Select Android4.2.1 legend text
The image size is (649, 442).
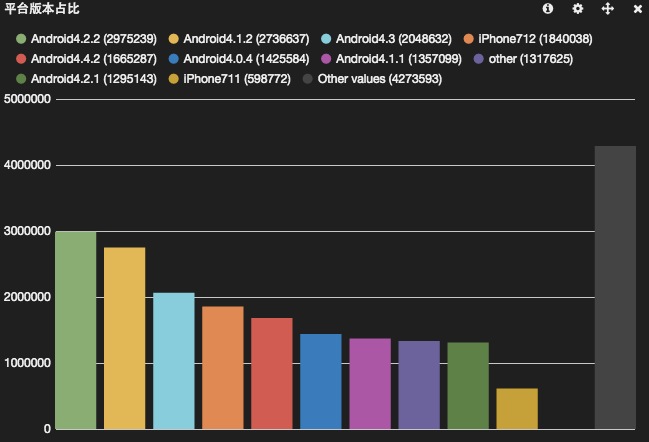click(x=93, y=78)
